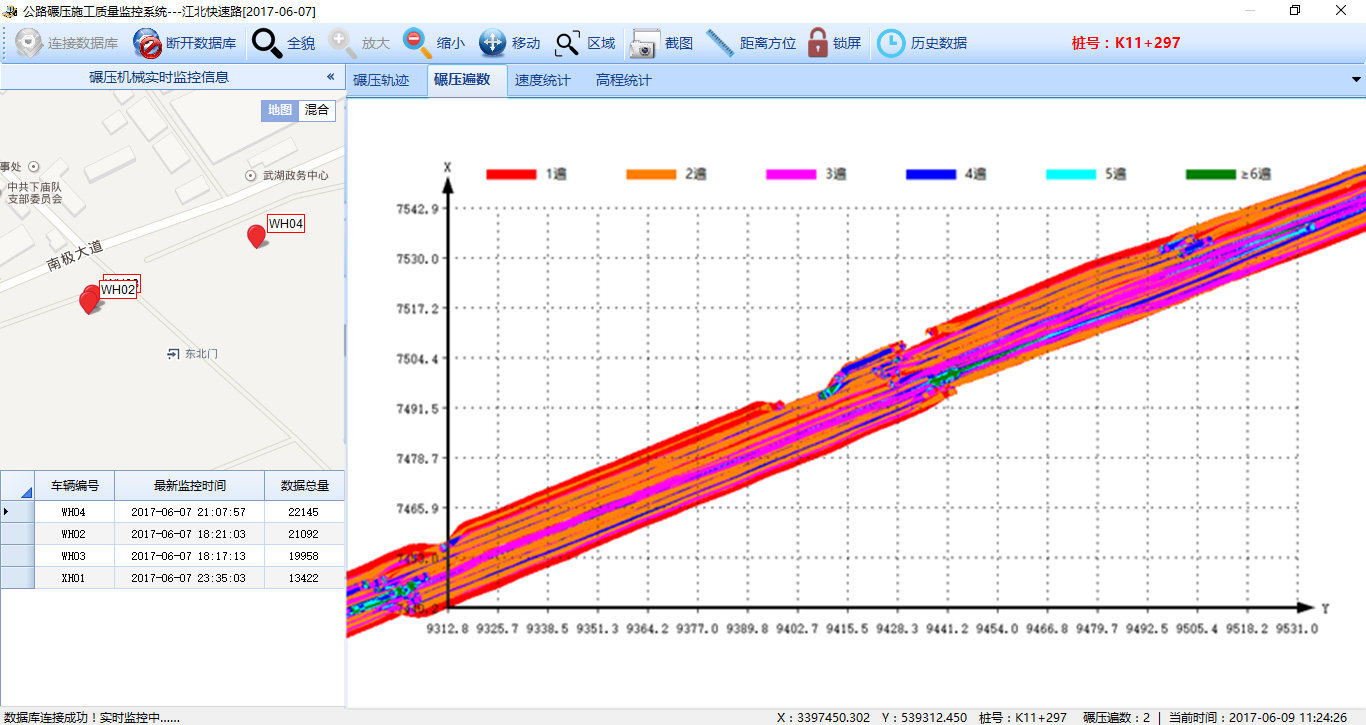Viewport: 1366px width, 725px height.
Task: Switch to the 碾压轨迹 tab
Action: [x=381, y=80]
